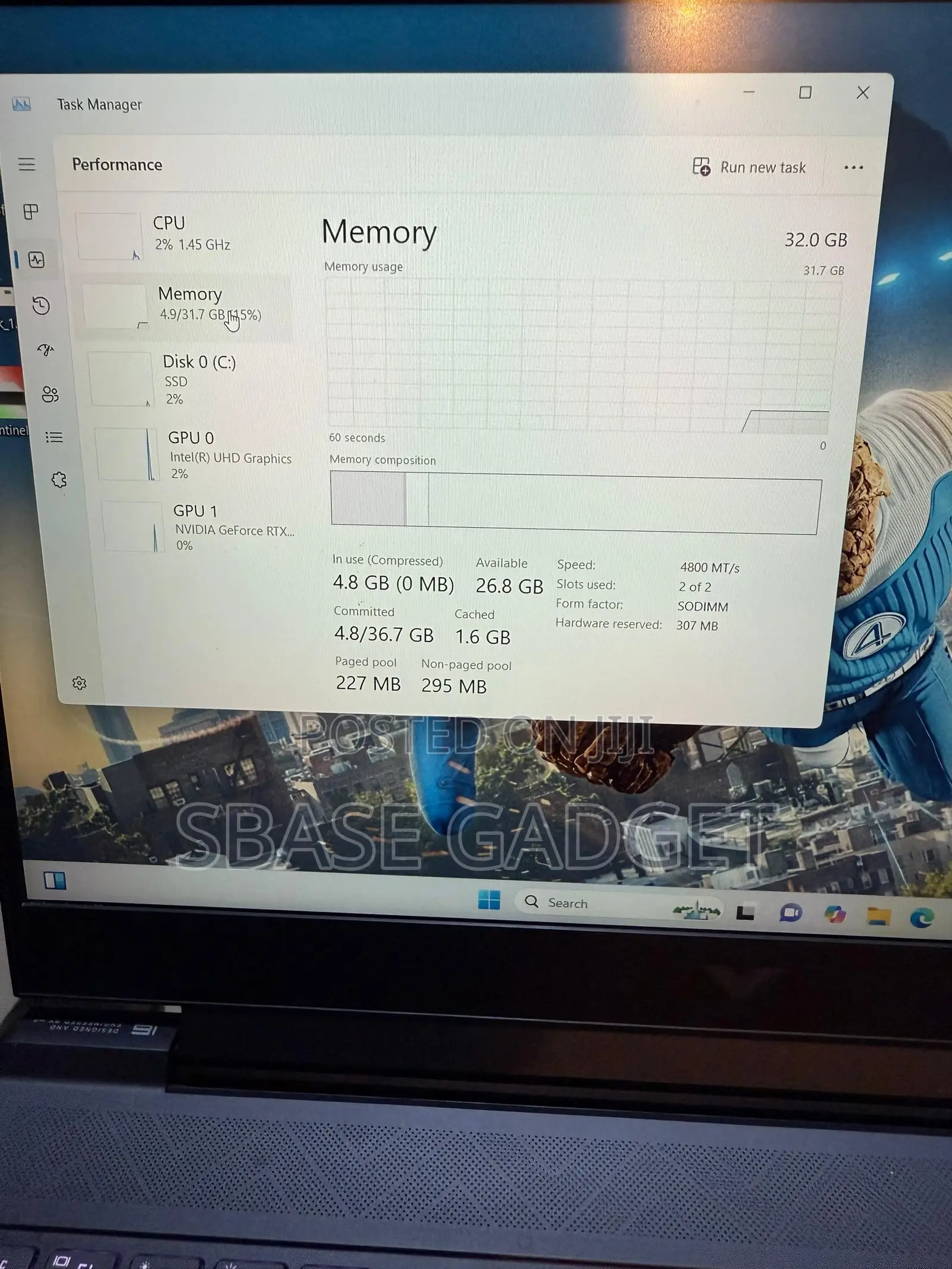Select GPU 1 NVIDIA GeForce RTX entry
952x1269 pixels.
click(200, 528)
